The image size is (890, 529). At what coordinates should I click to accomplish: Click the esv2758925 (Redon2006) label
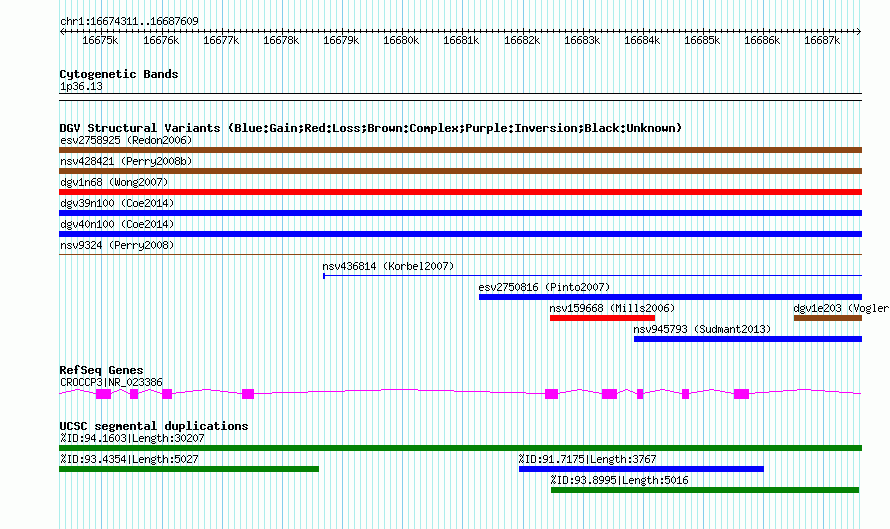(126, 140)
